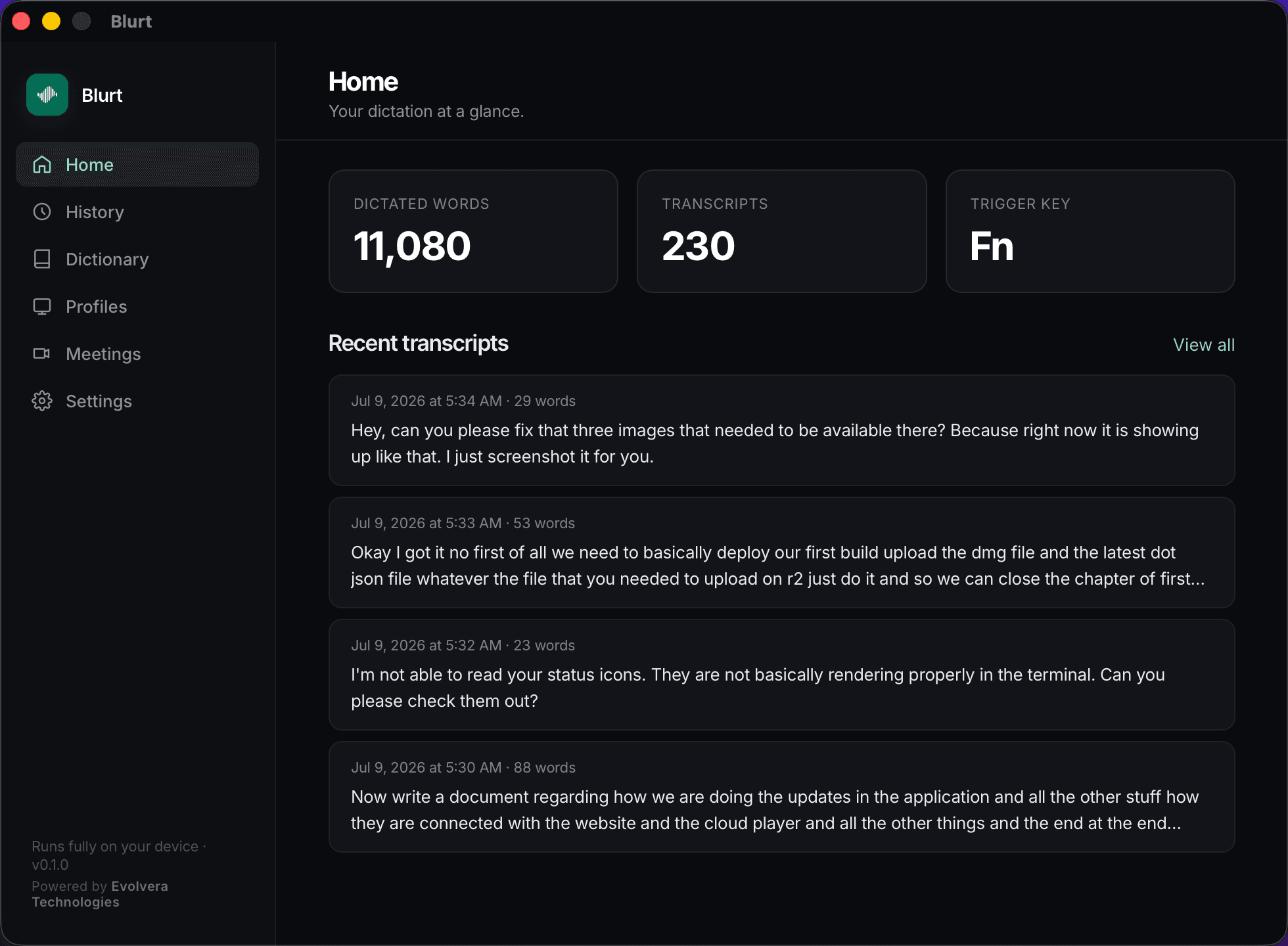Click the Recent transcripts heading
Image resolution: width=1288 pixels, height=946 pixels.
tap(418, 344)
